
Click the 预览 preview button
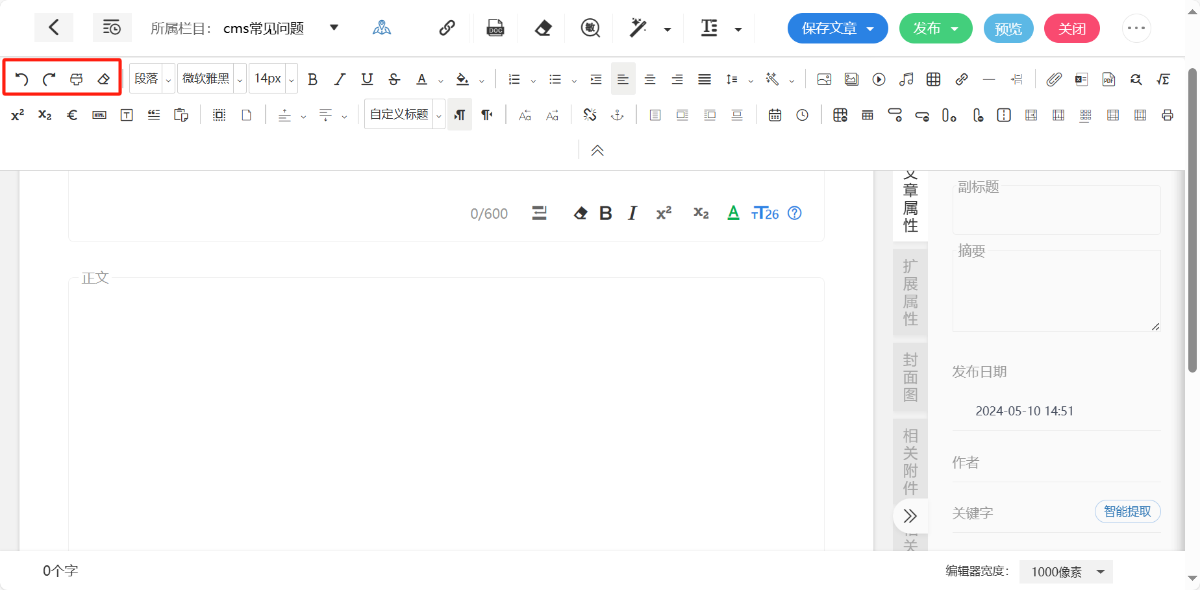point(1008,29)
